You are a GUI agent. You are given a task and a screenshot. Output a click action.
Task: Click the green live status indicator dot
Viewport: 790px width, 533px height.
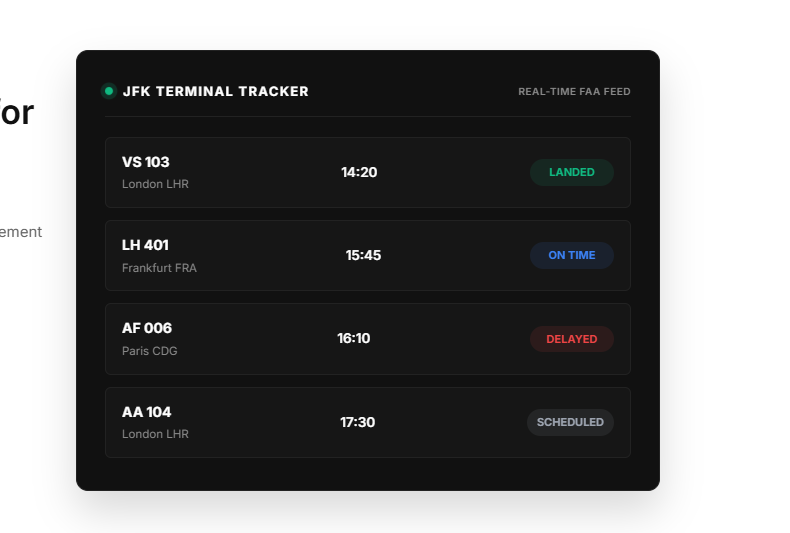[x=108, y=91]
